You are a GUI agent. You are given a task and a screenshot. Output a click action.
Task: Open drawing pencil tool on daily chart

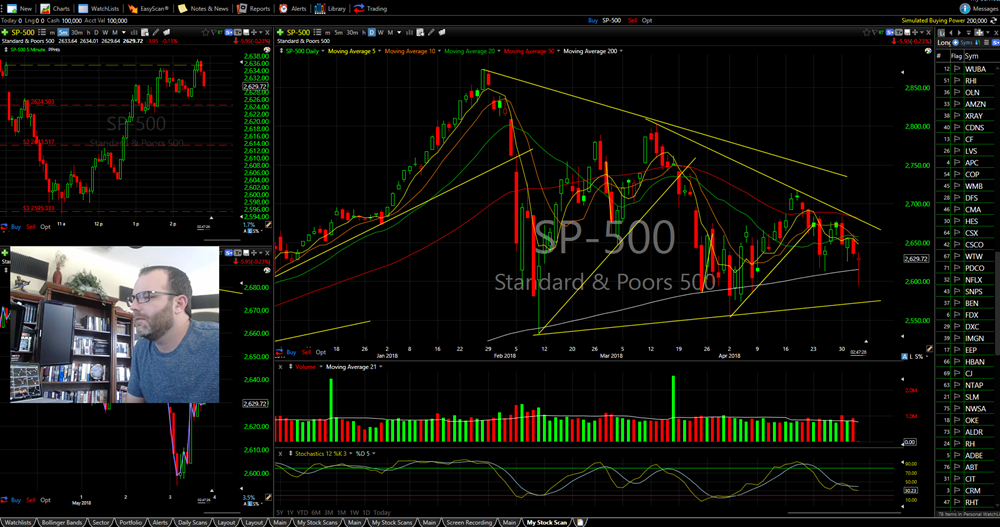431,33
